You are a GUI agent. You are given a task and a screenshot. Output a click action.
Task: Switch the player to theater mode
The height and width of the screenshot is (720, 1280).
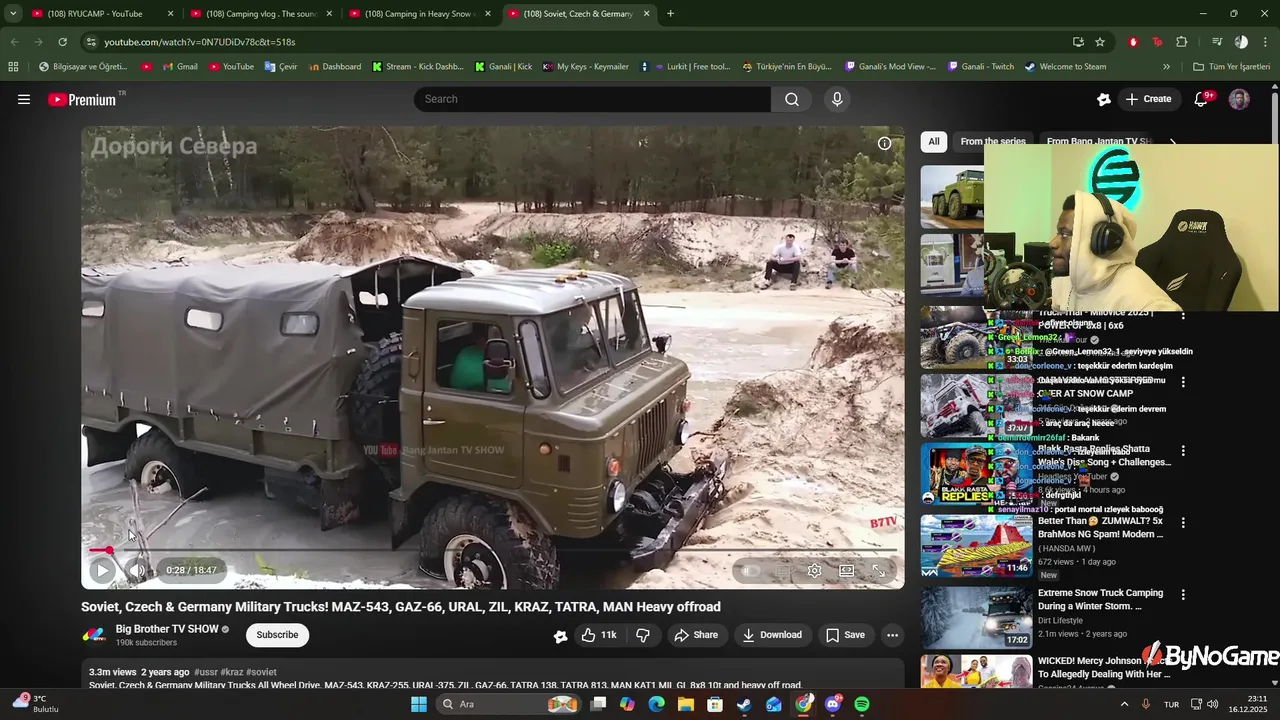coord(847,570)
